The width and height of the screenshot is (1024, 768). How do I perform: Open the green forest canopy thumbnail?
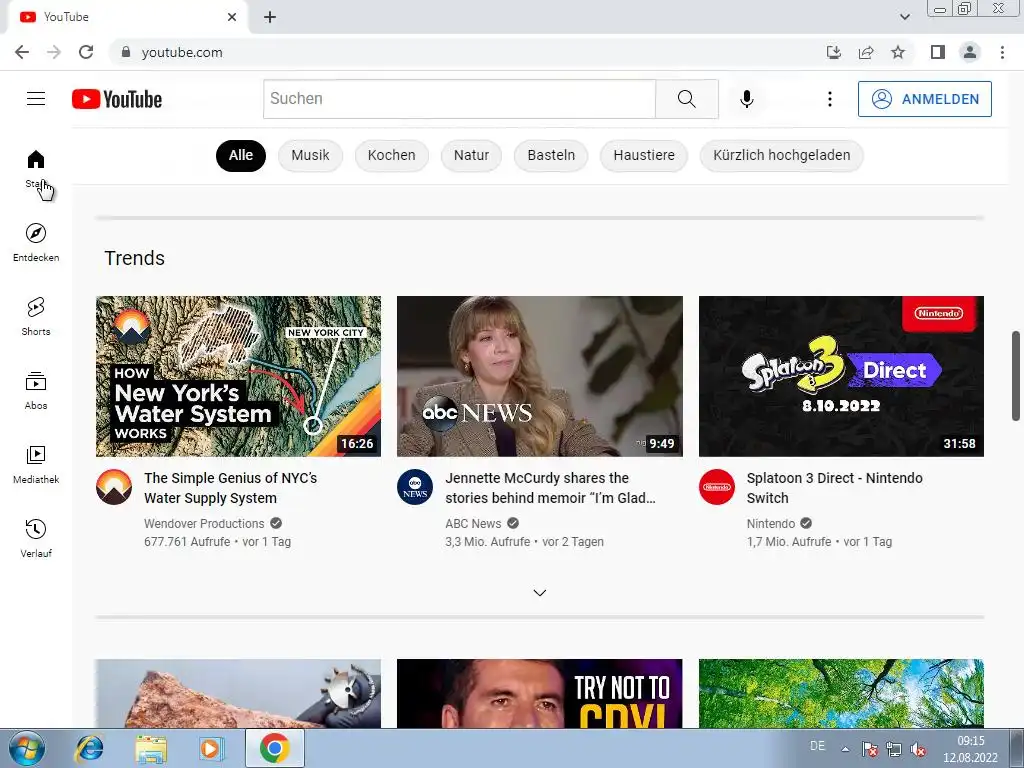841,694
